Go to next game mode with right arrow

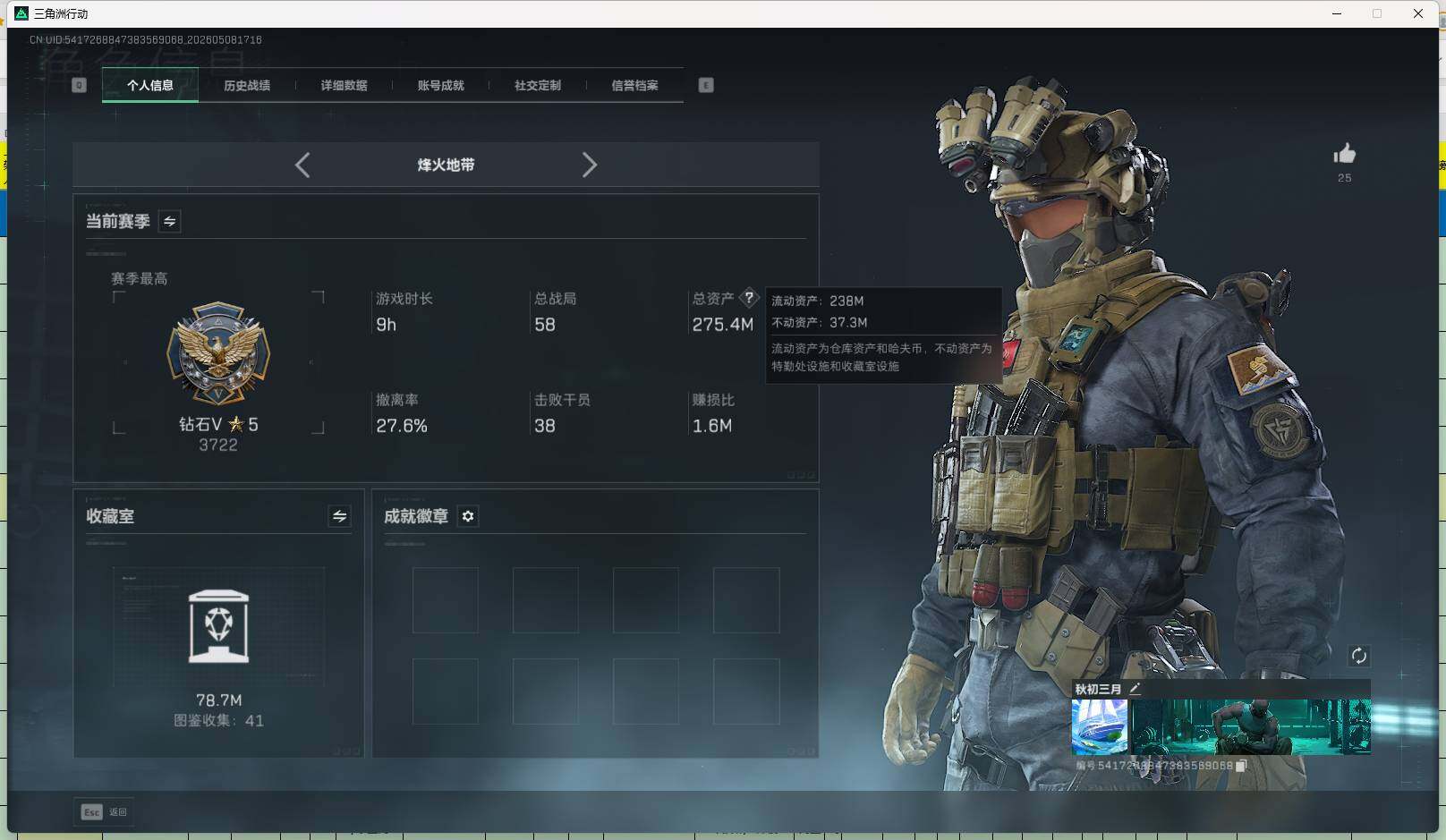(589, 165)
